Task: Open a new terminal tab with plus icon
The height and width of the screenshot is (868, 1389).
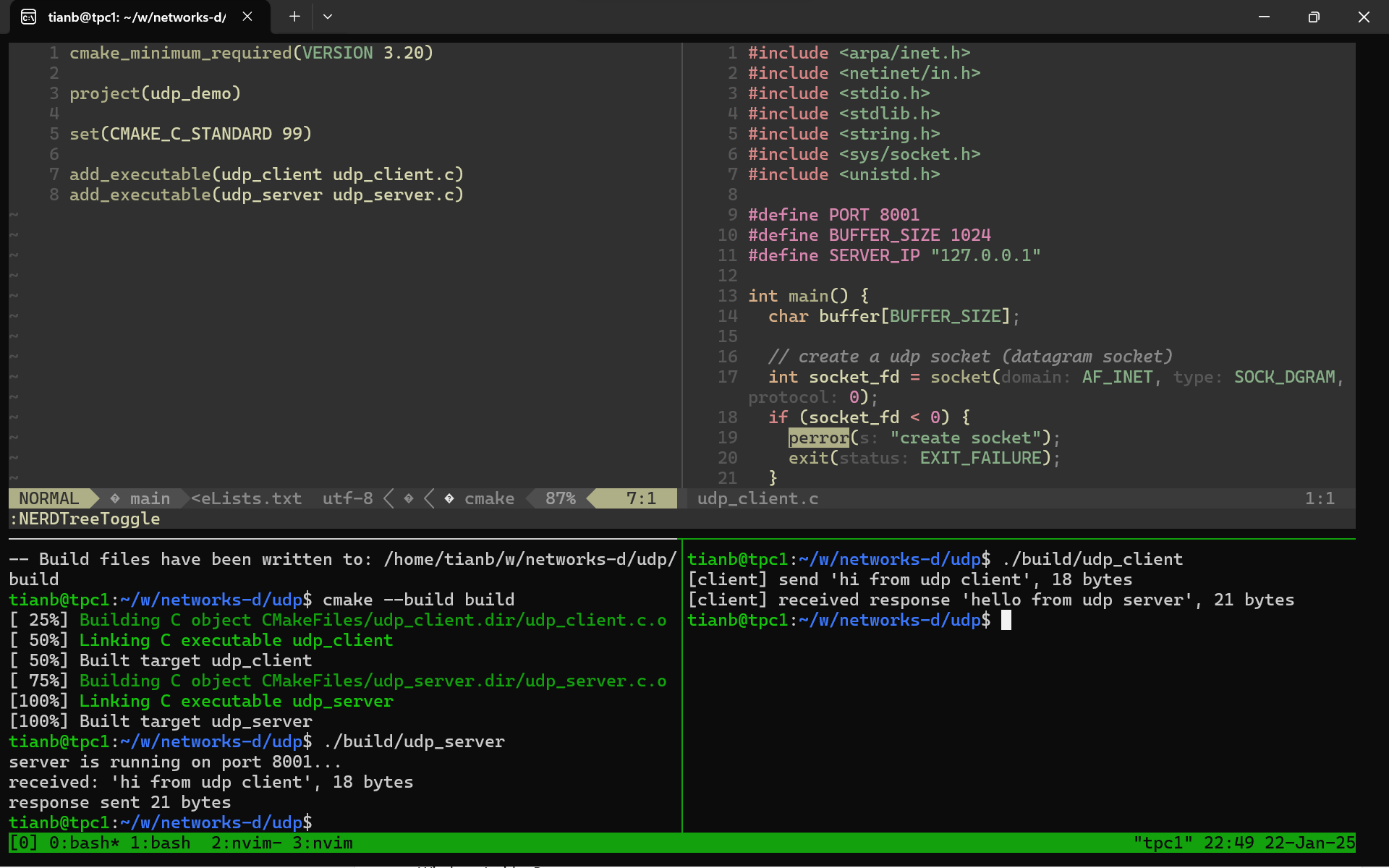Action: coord(294,17)
